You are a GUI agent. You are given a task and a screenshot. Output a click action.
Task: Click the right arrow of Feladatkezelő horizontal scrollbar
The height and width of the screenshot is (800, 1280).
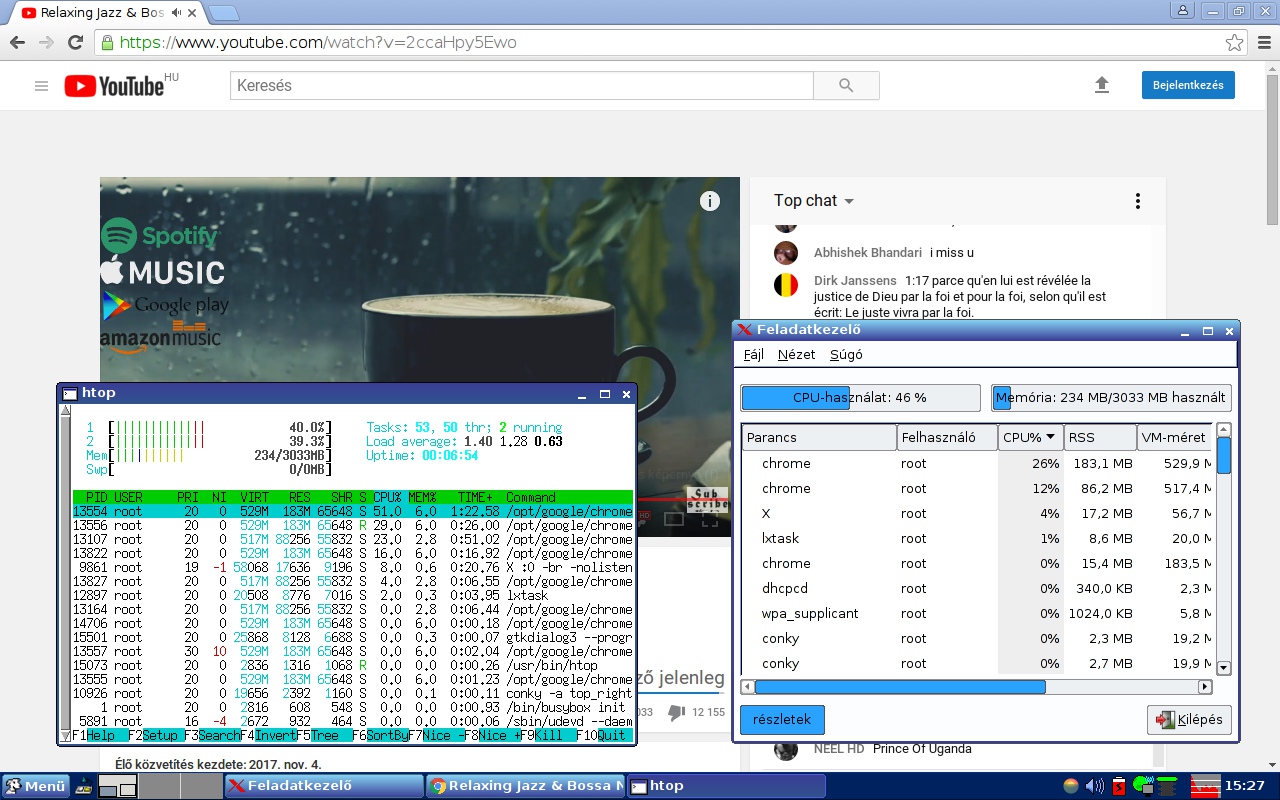(x=1205, y=687)
